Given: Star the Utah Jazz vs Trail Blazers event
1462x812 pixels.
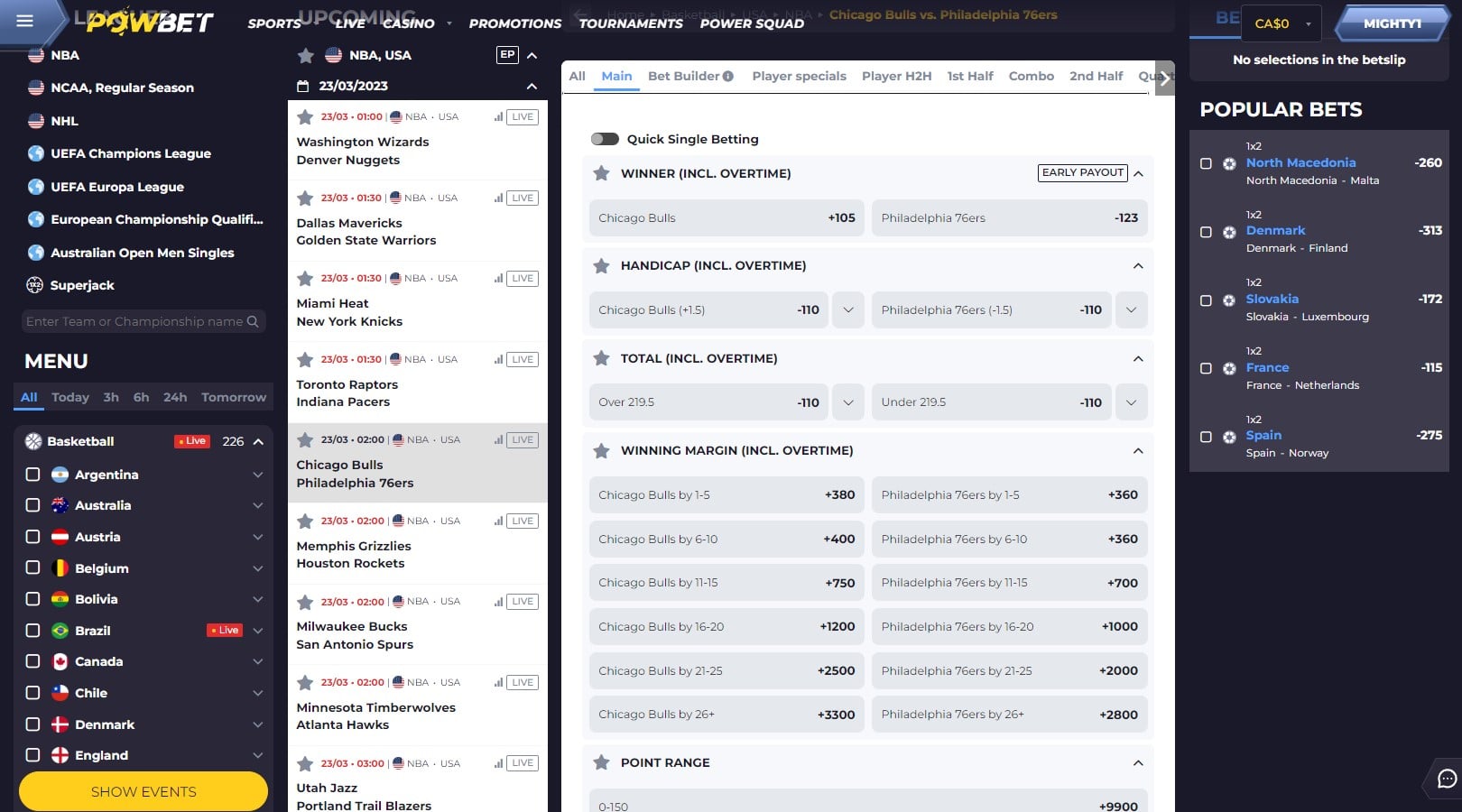Looking at the screenshot, I should pyautogui.click(x=305, y=764).
